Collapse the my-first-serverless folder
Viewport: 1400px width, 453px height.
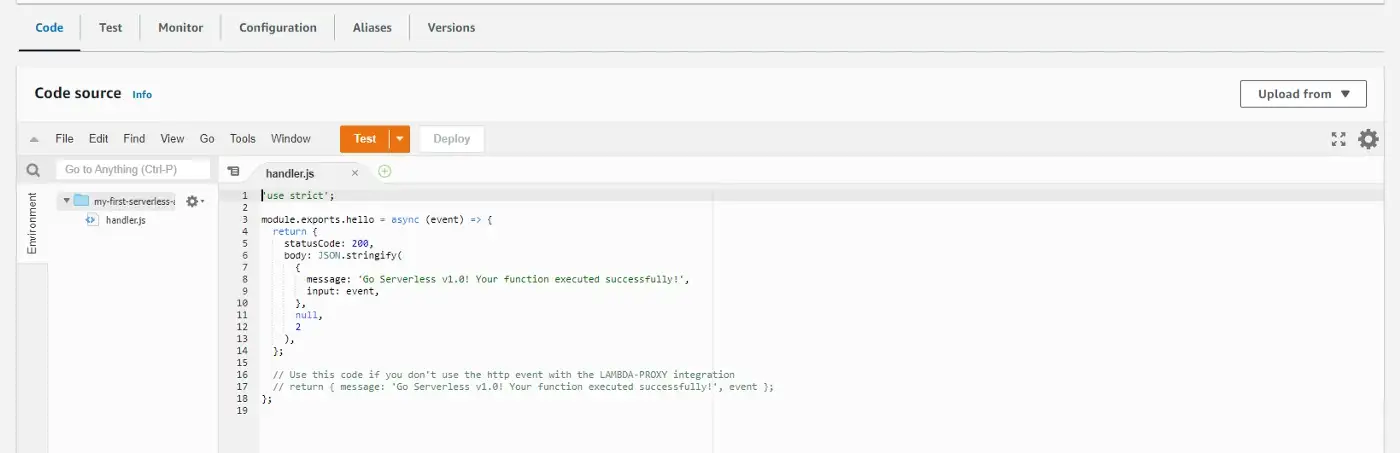pyautogui.click(x=66, y=201)
